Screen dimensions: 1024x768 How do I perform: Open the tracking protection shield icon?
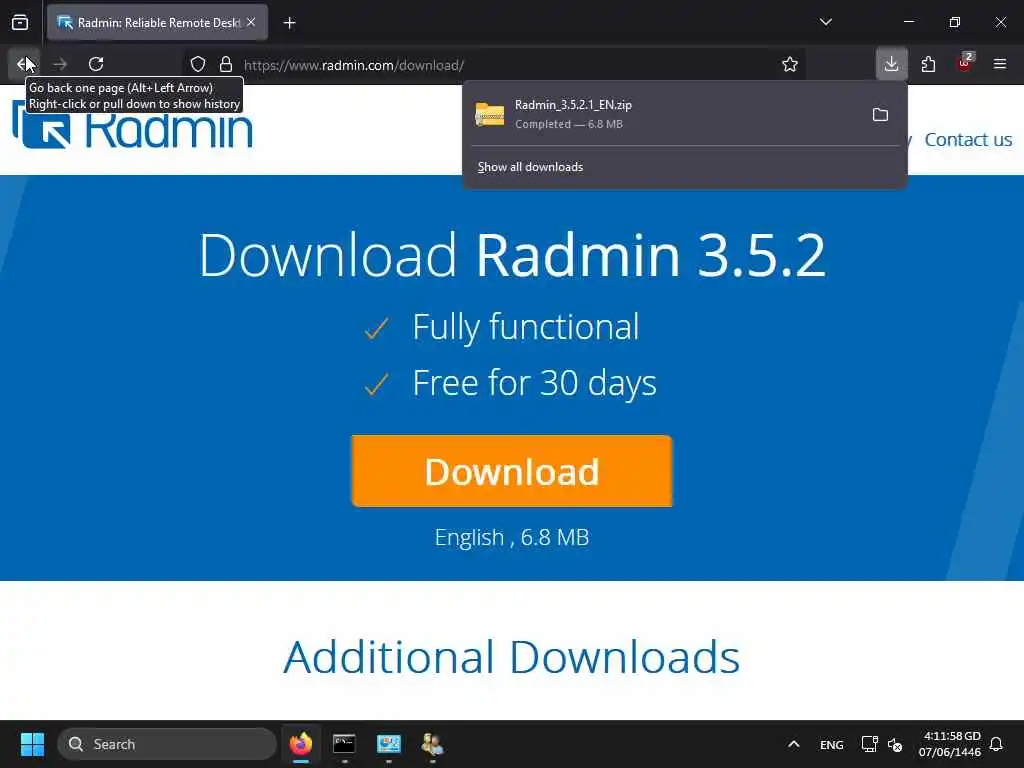[198, 64]
